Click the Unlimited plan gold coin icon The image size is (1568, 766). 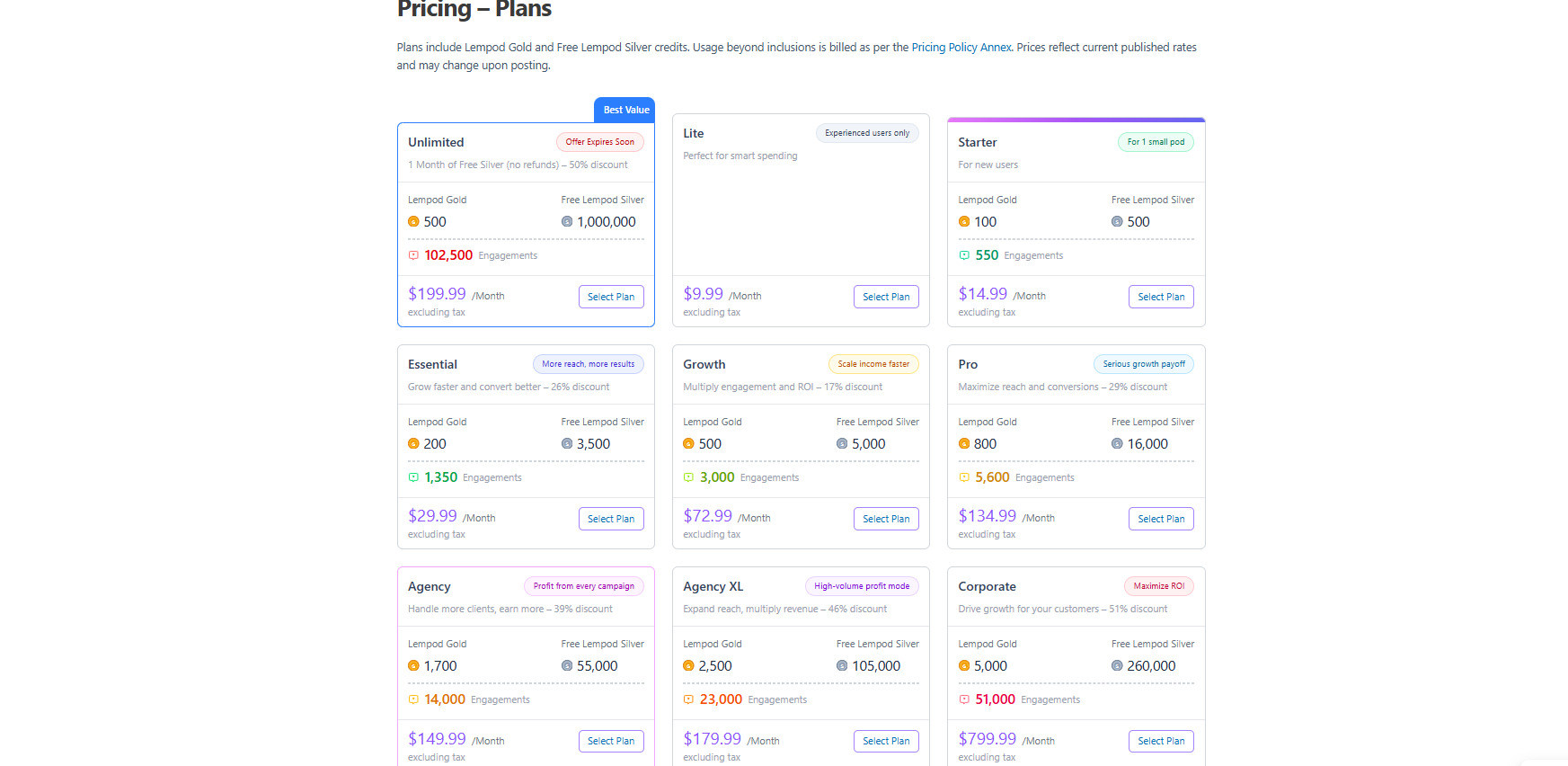point(413,221)
